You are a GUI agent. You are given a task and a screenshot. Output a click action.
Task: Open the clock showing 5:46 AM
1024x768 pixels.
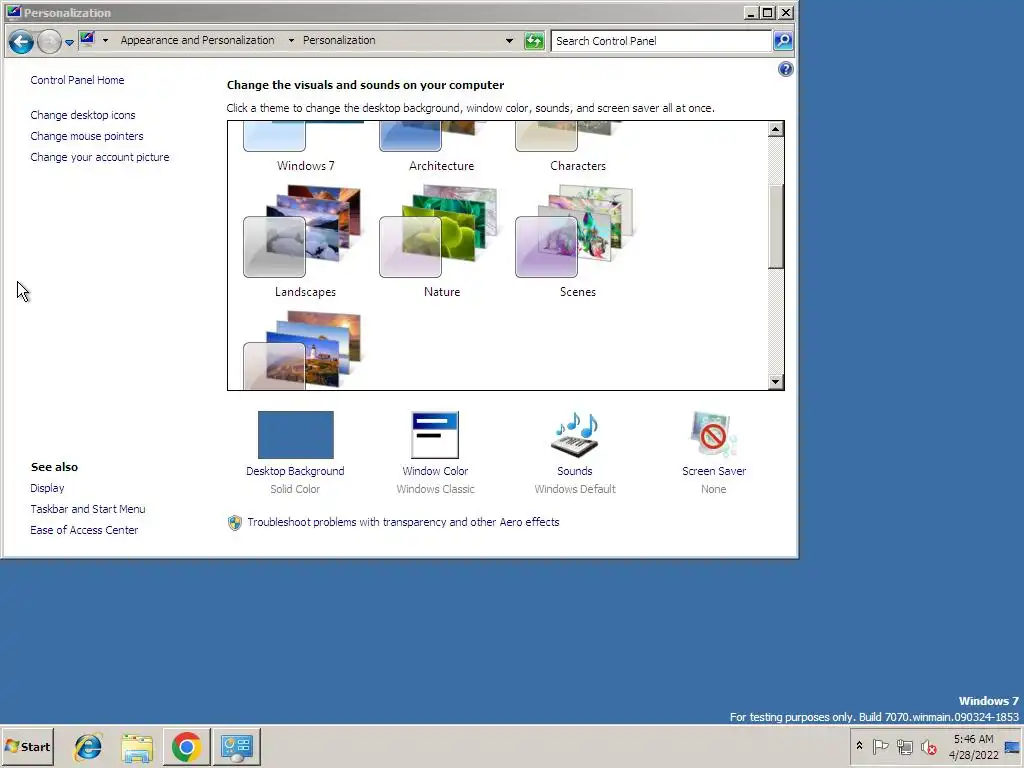tap(974, 747)
